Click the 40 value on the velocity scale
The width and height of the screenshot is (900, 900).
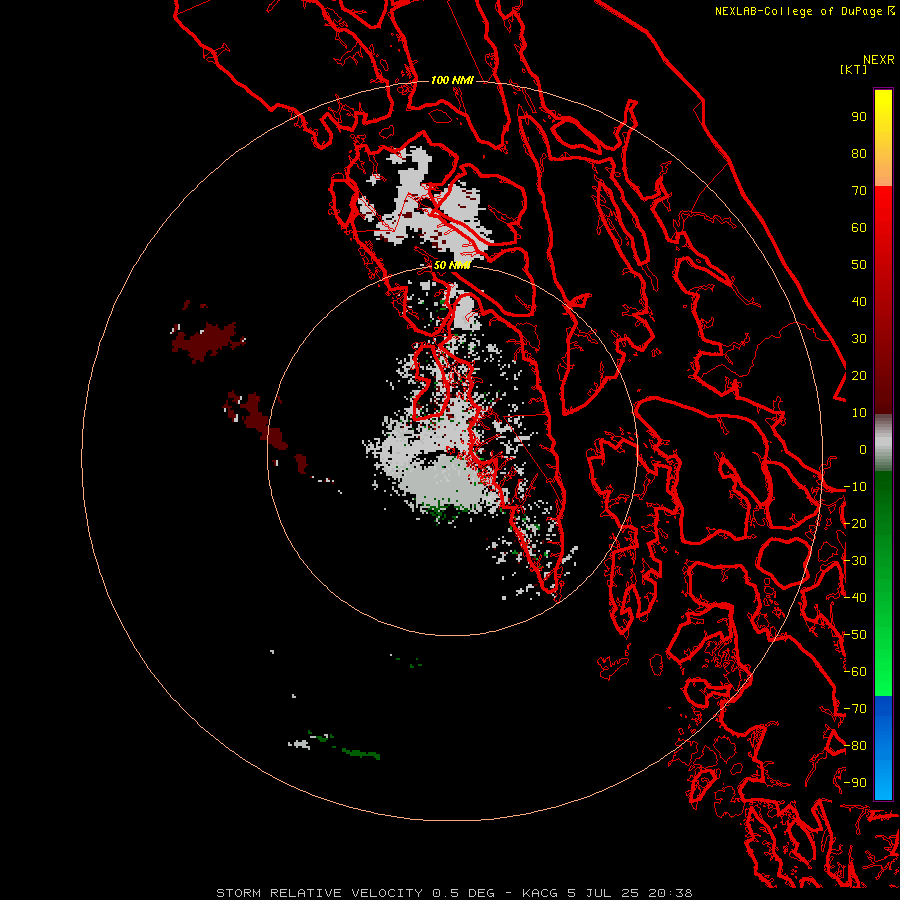tap(859, 302)
